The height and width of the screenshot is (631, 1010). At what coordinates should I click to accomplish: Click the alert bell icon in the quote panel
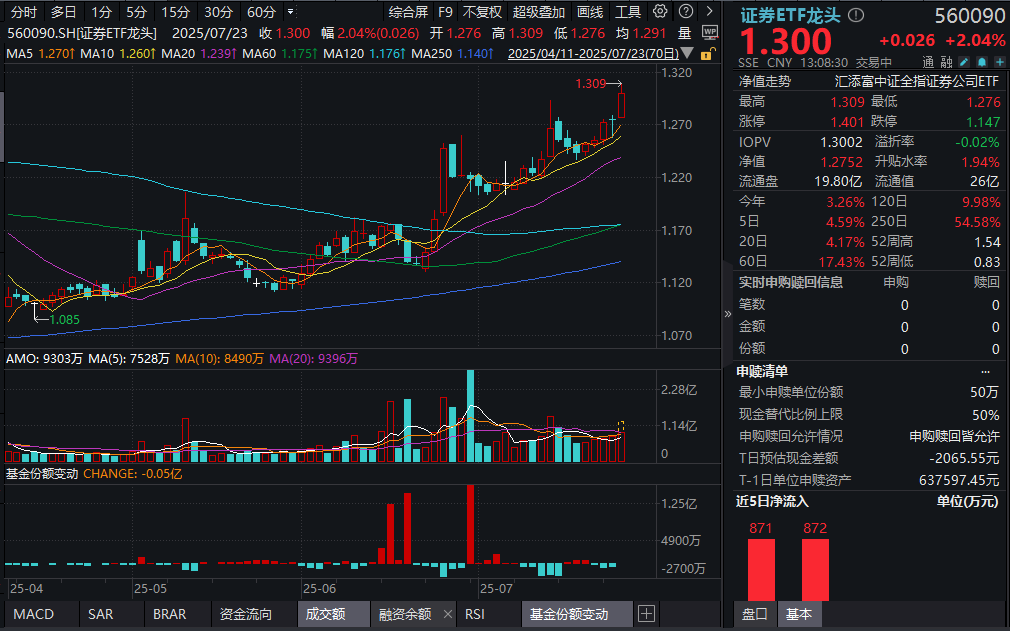pos(982,61)
